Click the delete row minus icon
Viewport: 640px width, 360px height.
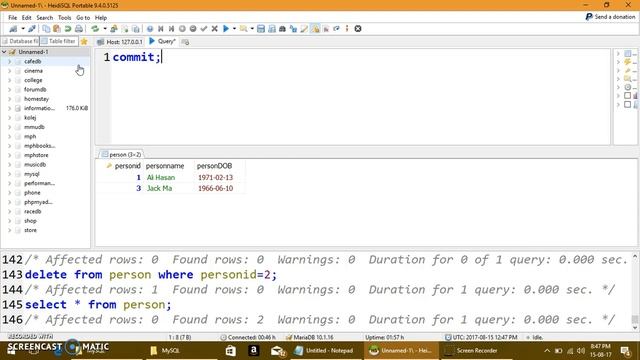point(193,29)
